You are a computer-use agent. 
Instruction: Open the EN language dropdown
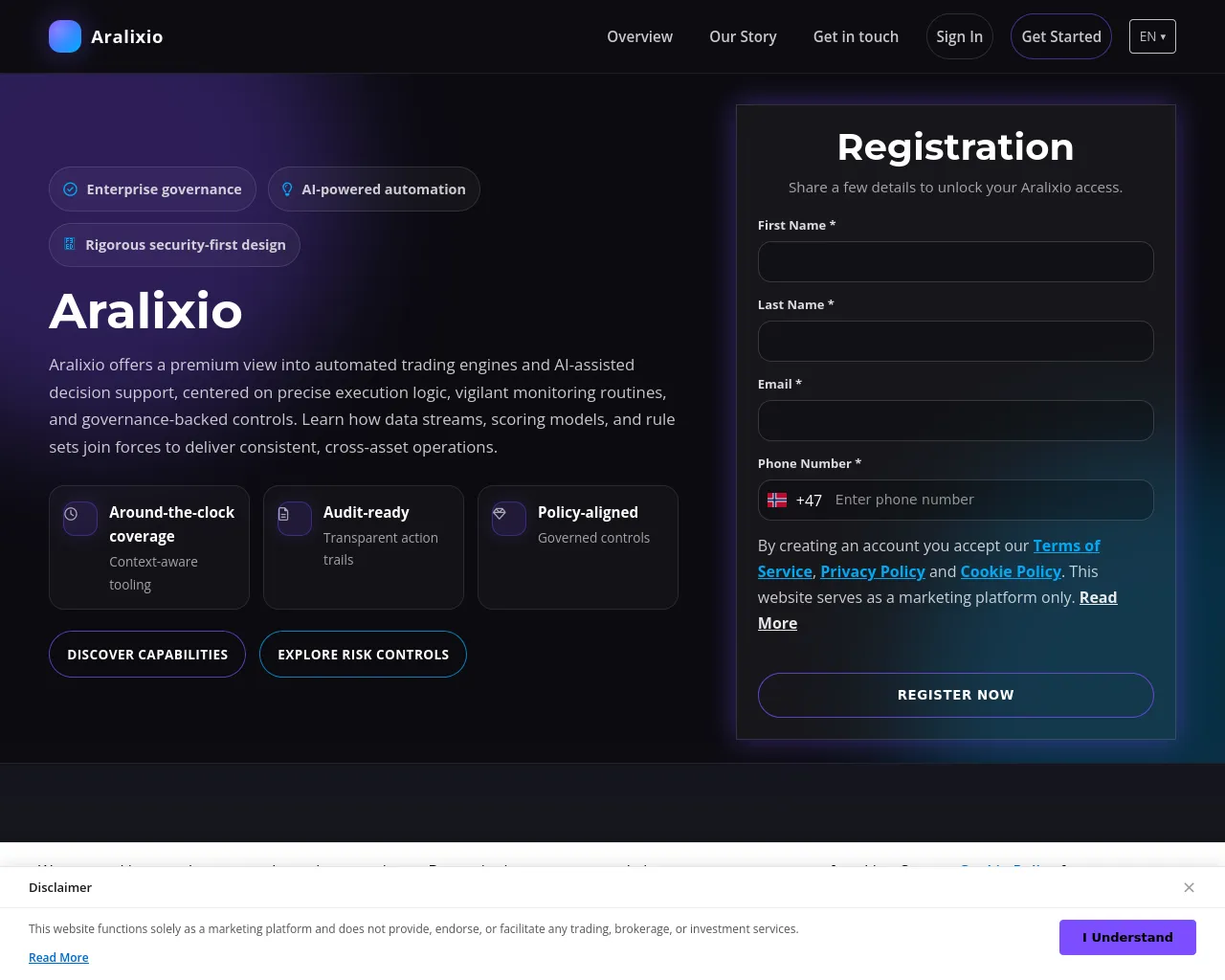click(x=1152, y=36)
